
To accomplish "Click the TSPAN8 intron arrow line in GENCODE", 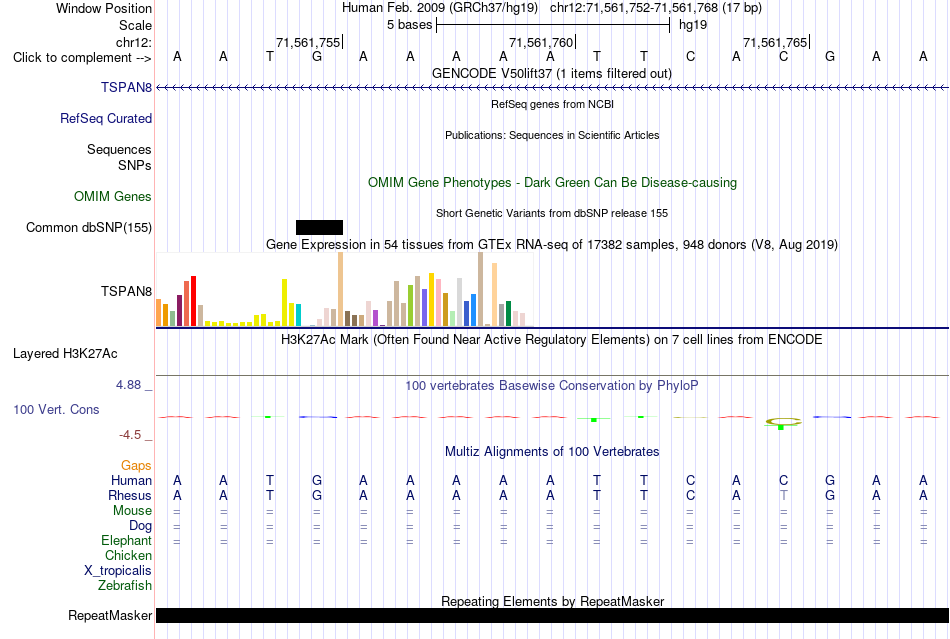I will click(552, 88).
